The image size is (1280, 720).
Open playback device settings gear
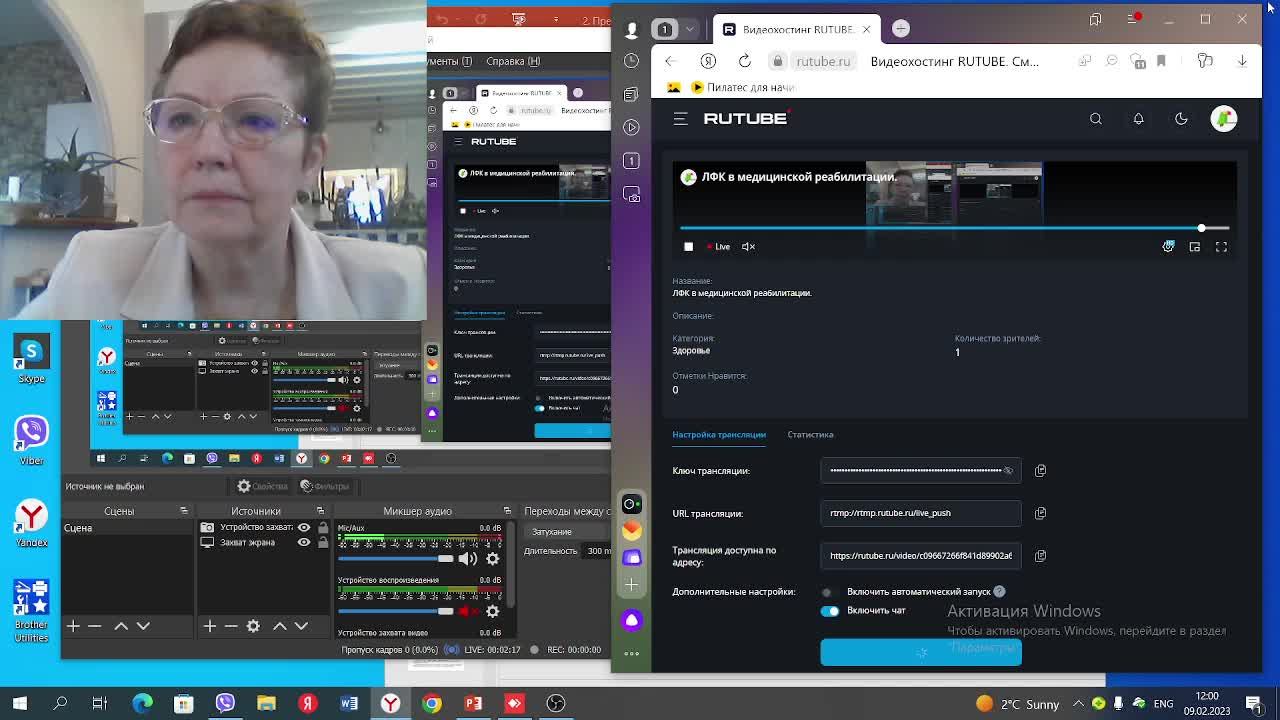point(492,611)
